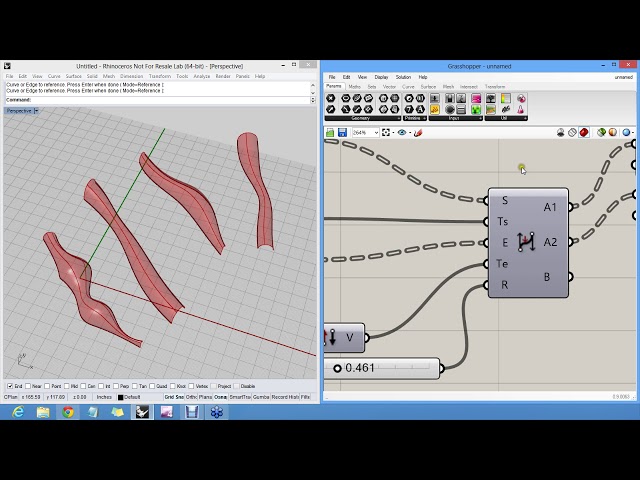The image size is (640, 480).
Task: Select the pink flask icon in Util group
Action: tap(520, 109)
